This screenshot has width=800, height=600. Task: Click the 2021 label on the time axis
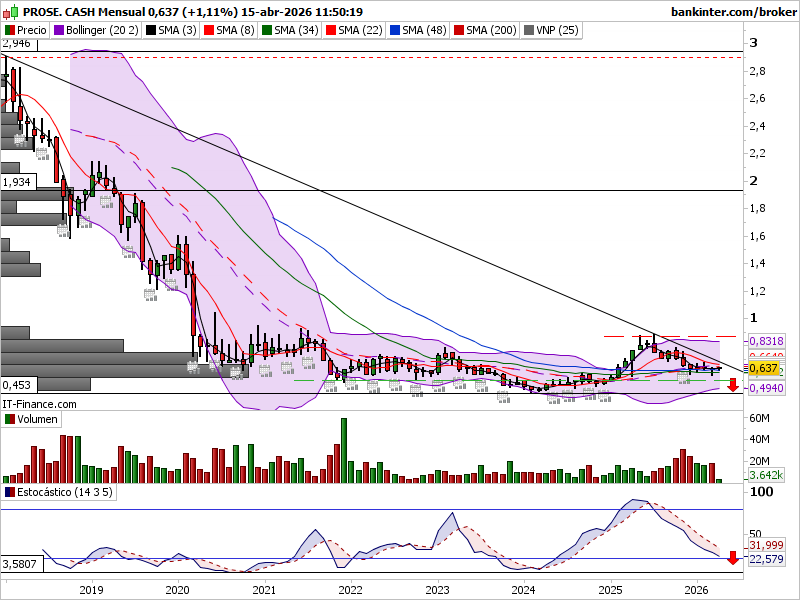(x=264, y=590)
